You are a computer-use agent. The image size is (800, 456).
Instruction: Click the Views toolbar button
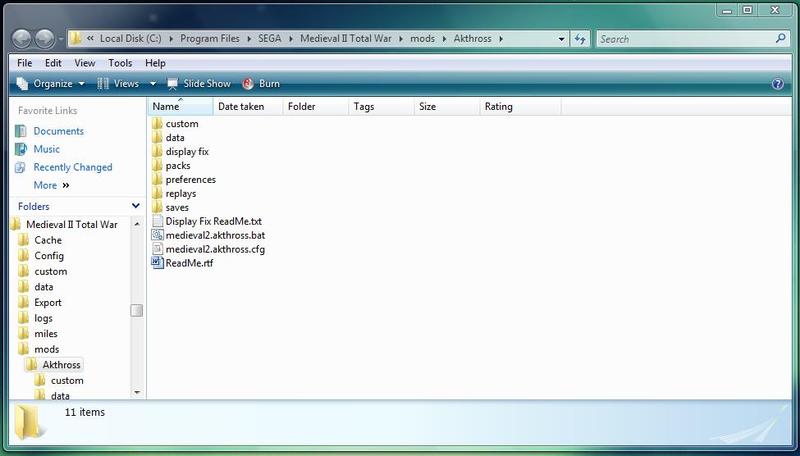coord(118,84)
